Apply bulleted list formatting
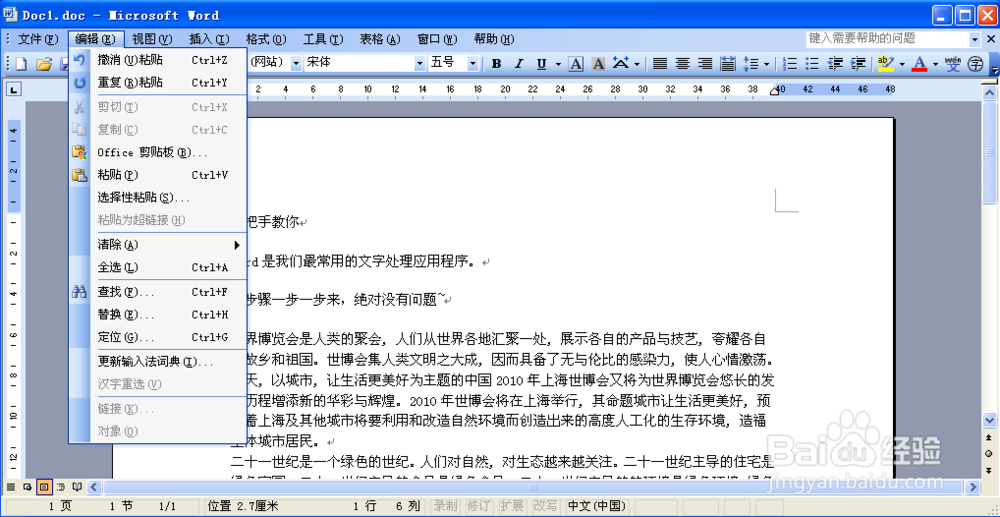This screenshot has height=517, width=1000. coord(812,64)
